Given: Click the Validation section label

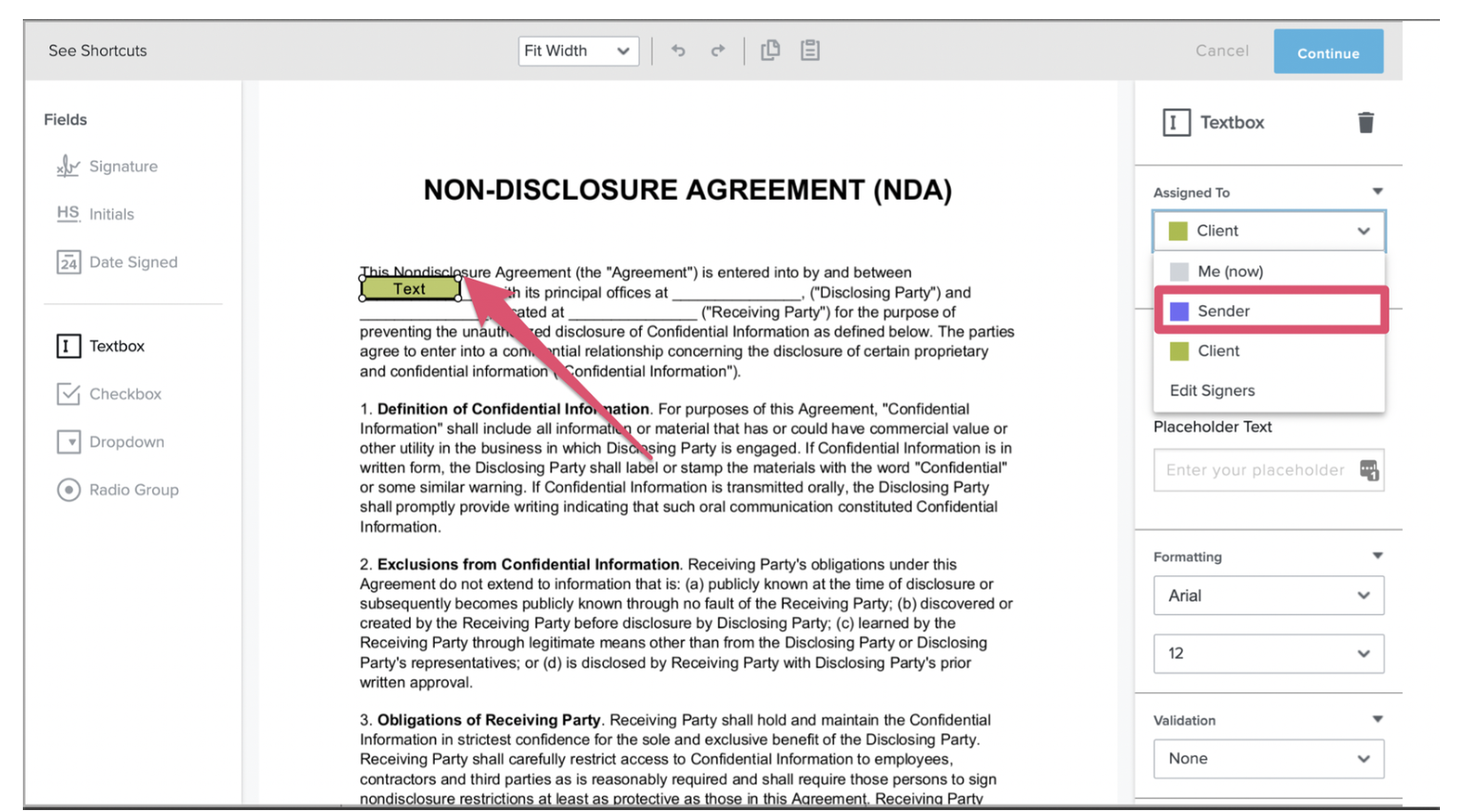Looking at the screenshot, I should click(1184, 720).
